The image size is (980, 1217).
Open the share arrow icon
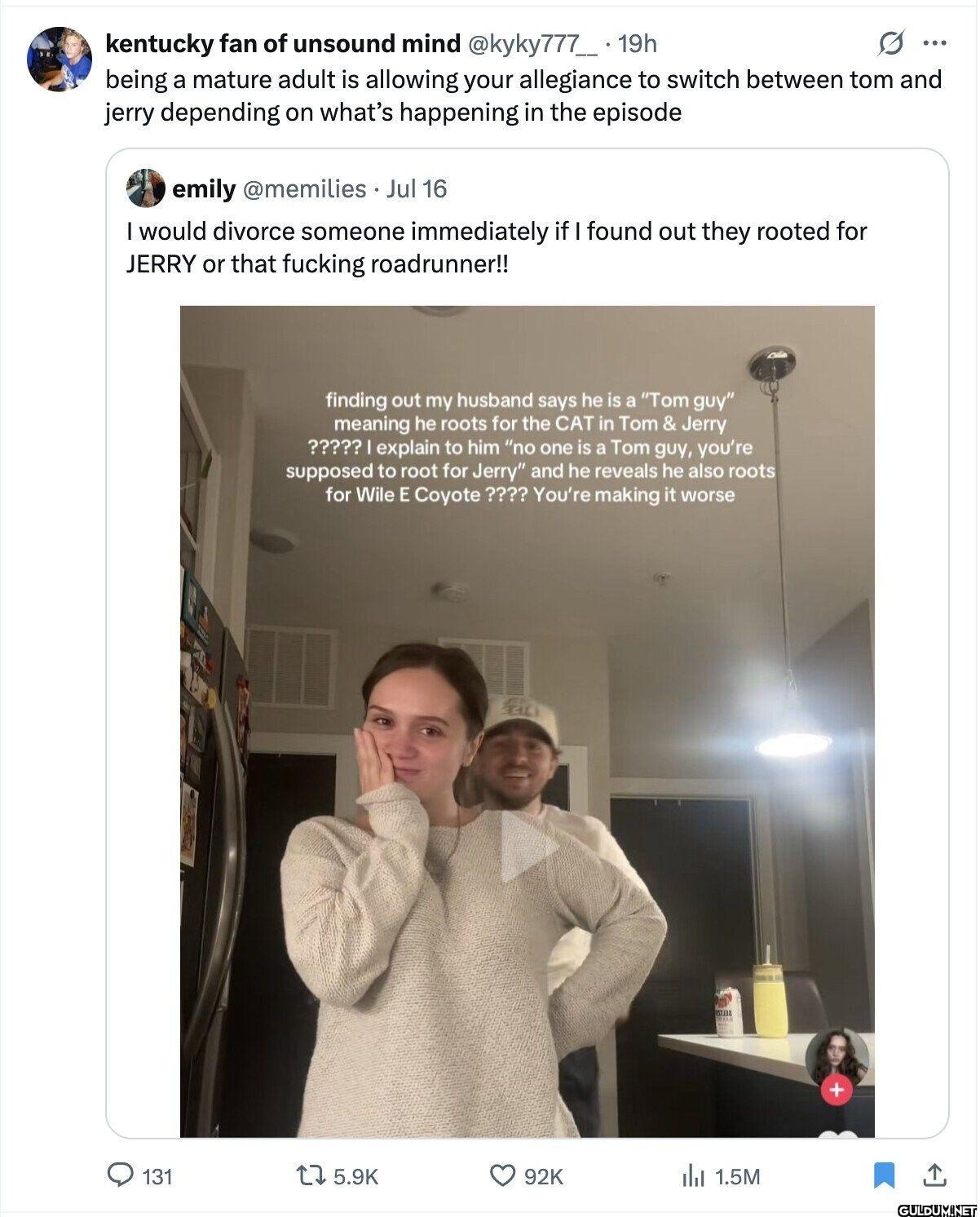coord(934,1175)
